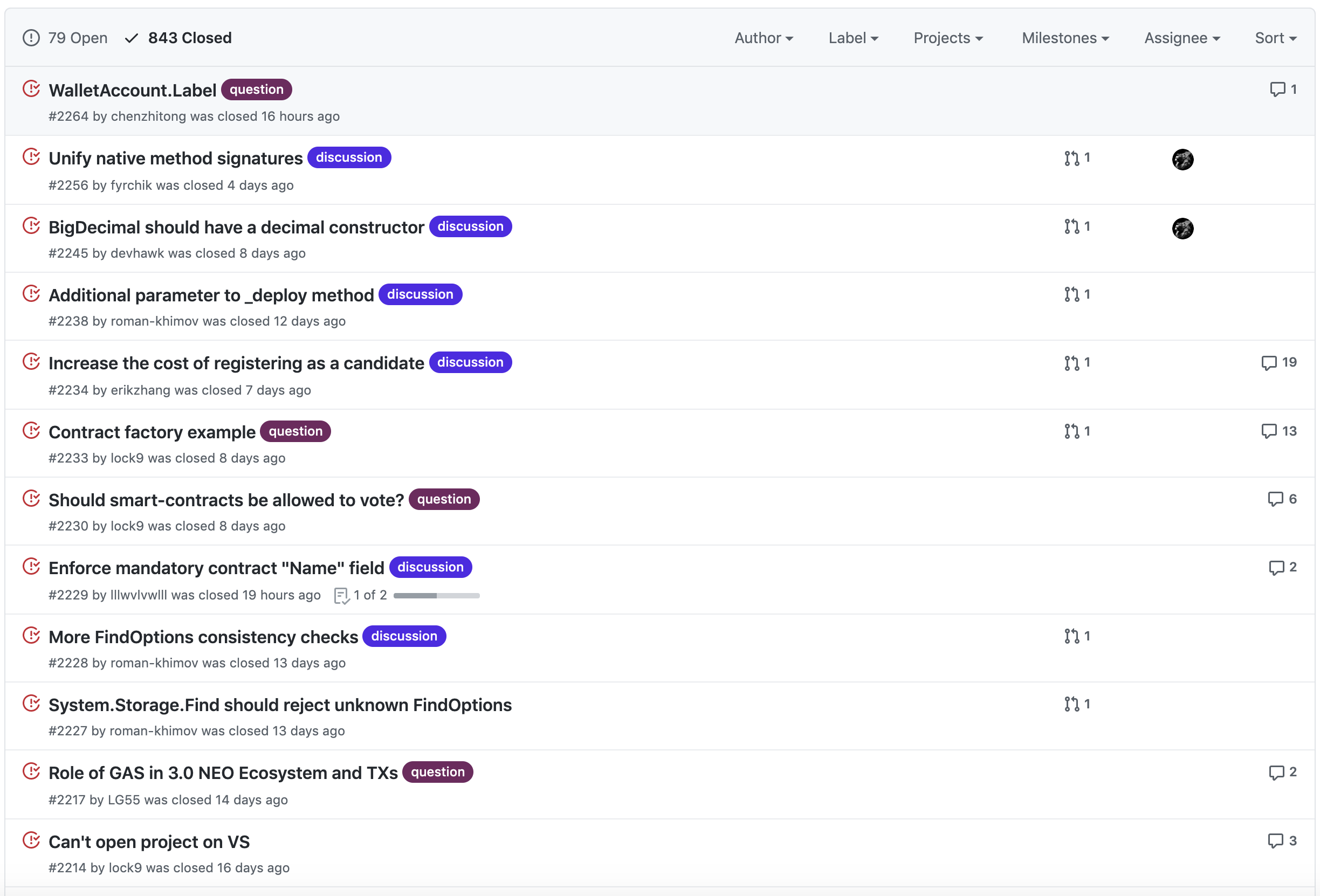Click question label on Role of GAS issue
The image size is (1320, 896).
[437, 771]
